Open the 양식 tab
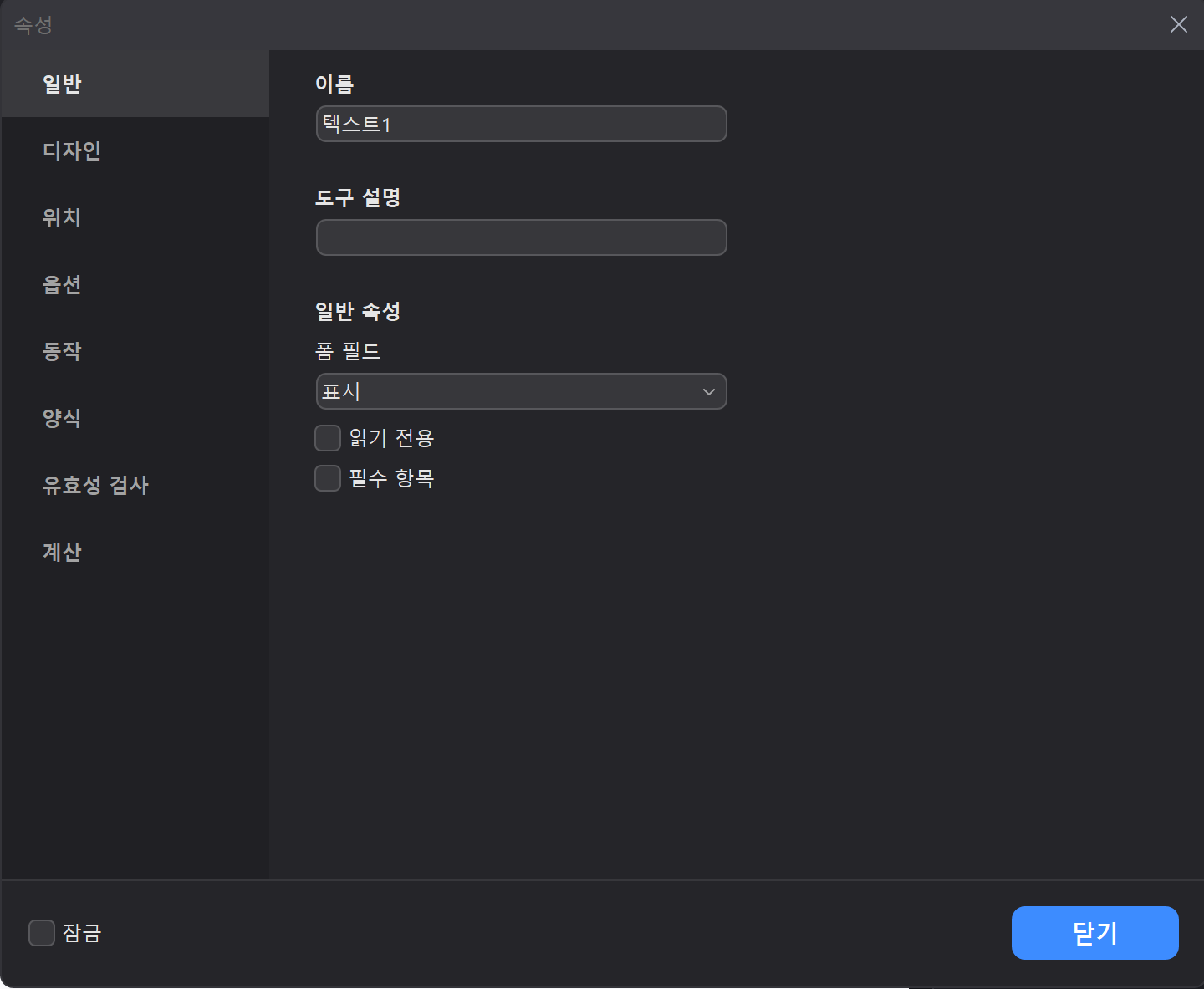This screenshot has width=1204, height=989. [x=135, y=418]
